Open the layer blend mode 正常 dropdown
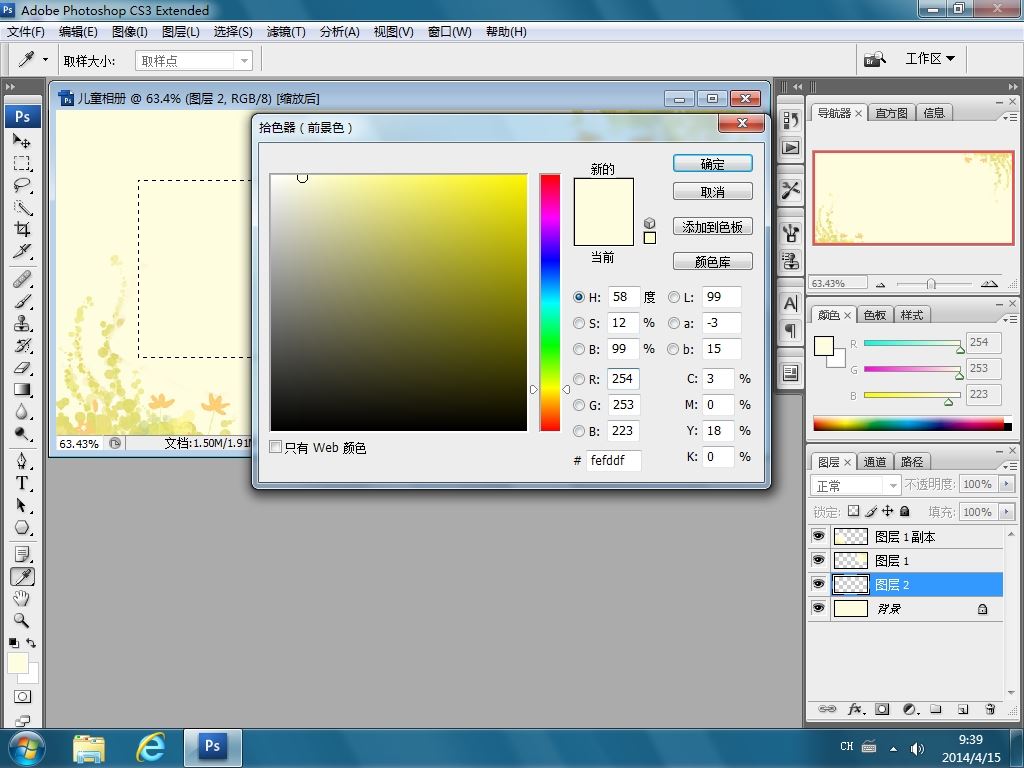The height and width of the screenshot is (768, 1024). pyautogui.click(x=856, y=485)
